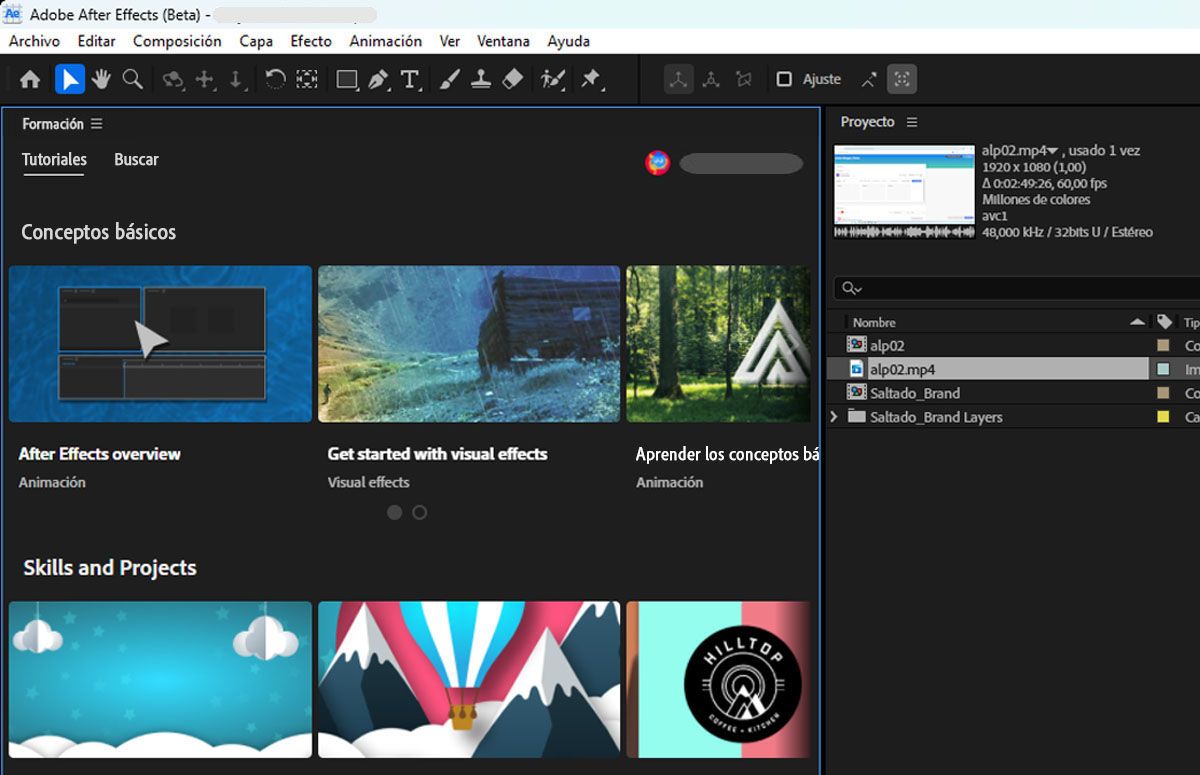Select the Roto Brush tool
Viewport: 1200px width, 775px height.
(552, 79)
